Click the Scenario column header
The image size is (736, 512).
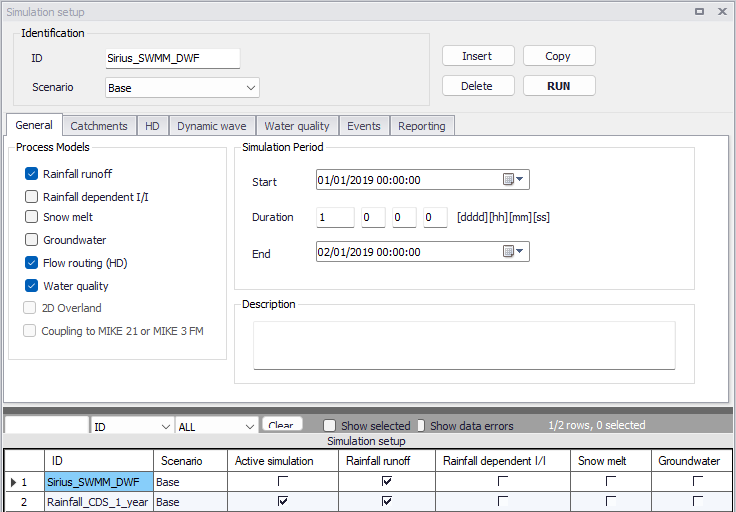tap(191, 461)
